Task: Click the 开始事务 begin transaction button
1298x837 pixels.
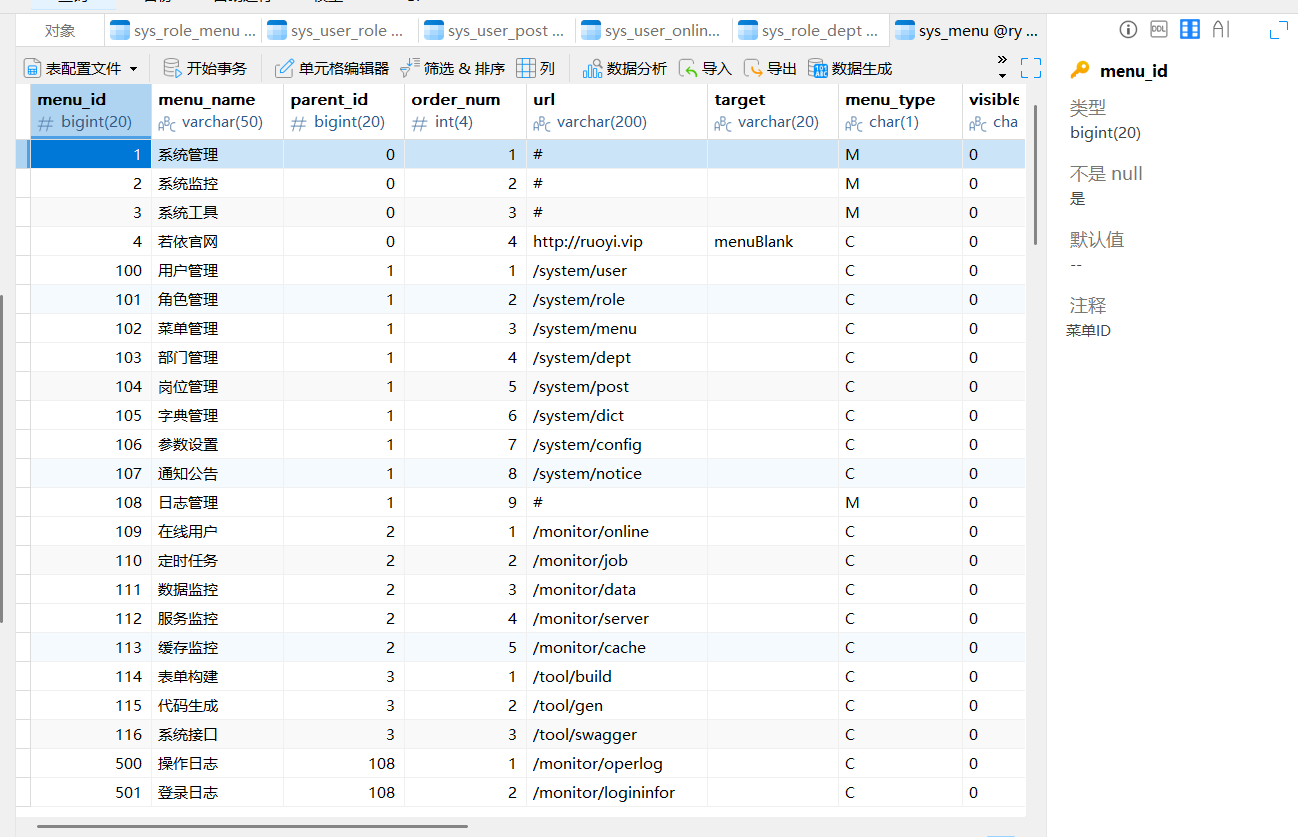Action: coord(205,69)
